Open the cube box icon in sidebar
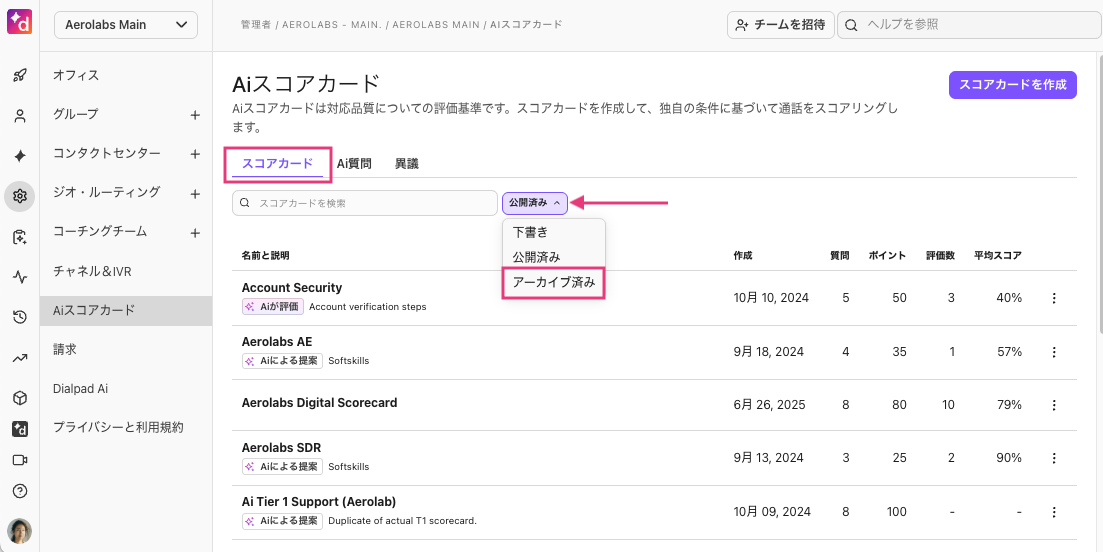 (20, 399)
